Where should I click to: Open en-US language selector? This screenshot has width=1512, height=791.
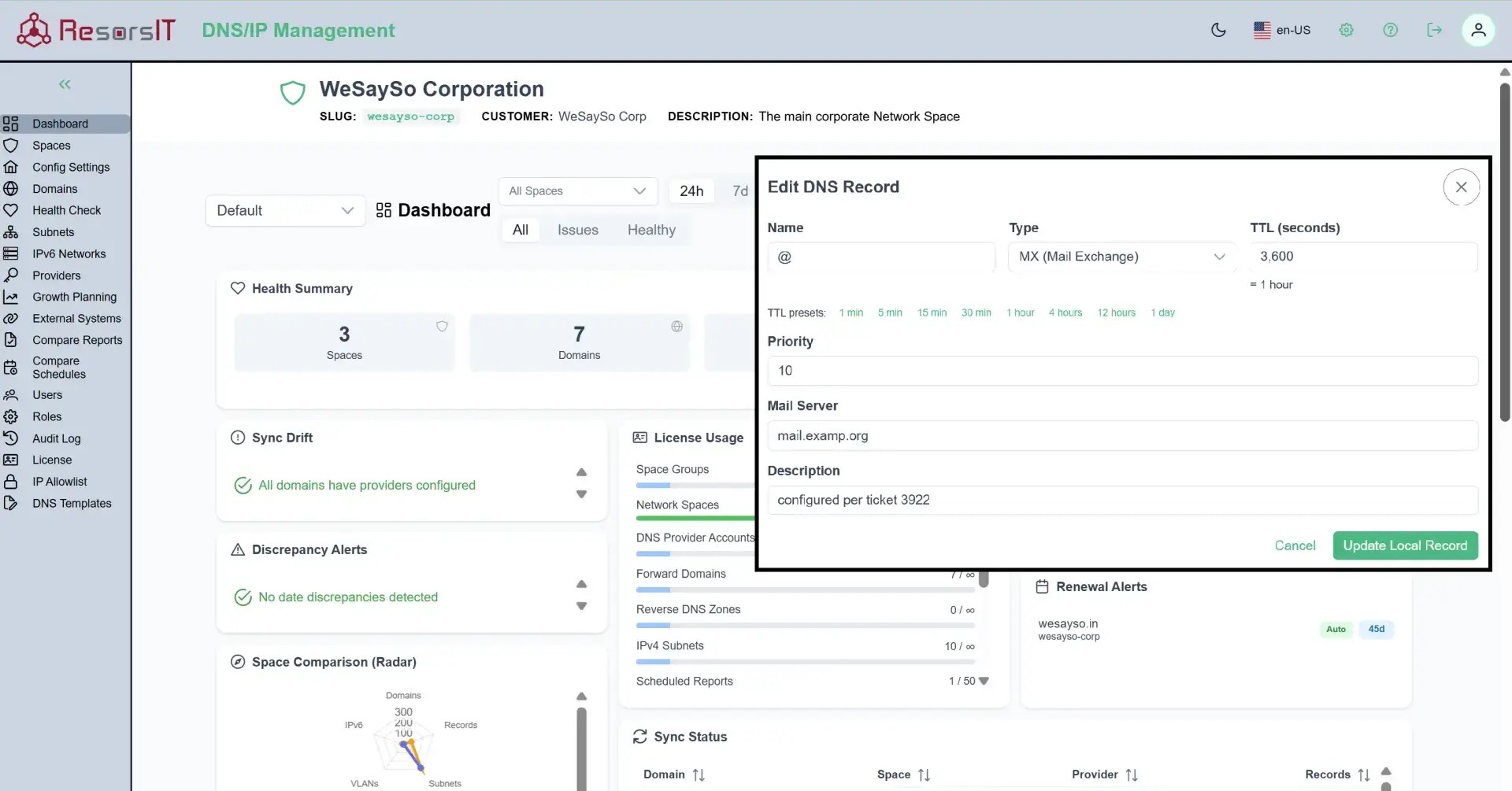[x=1282, y=30]
